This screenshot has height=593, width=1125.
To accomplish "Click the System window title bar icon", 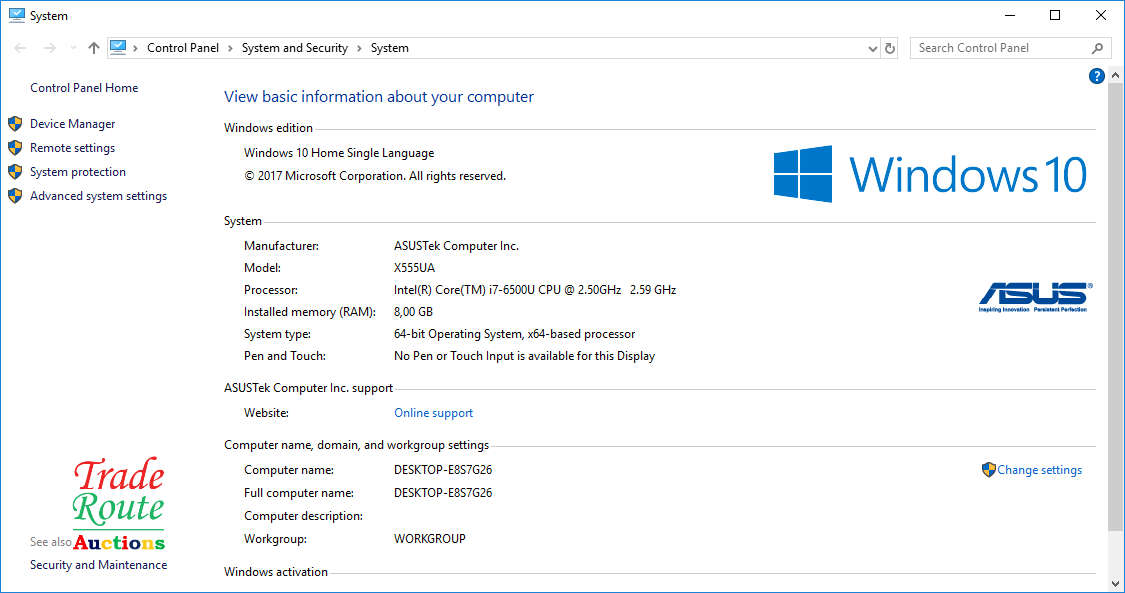I will point(16,15).
